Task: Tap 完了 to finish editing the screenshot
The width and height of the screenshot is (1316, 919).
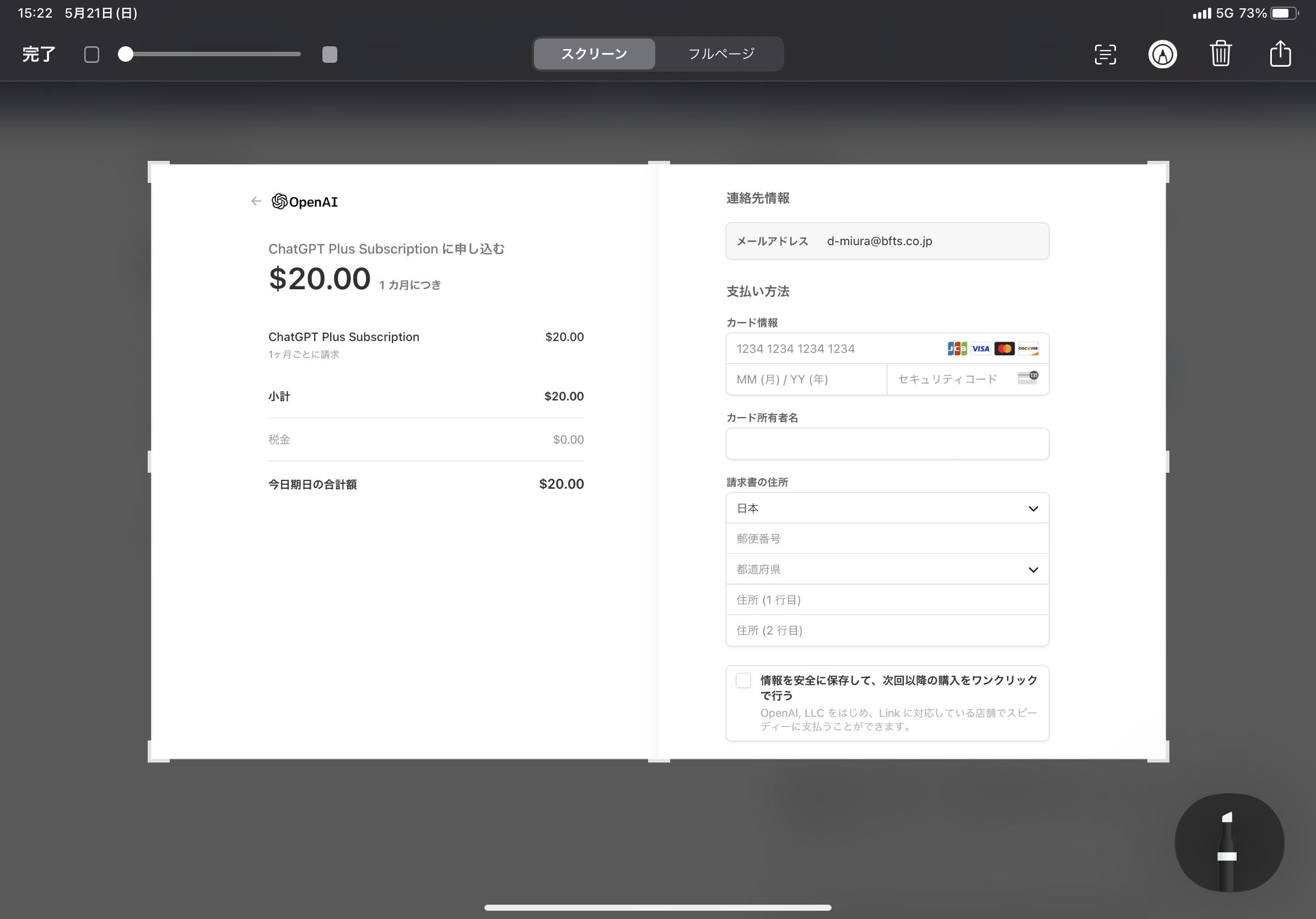Action: click(39, 55)
